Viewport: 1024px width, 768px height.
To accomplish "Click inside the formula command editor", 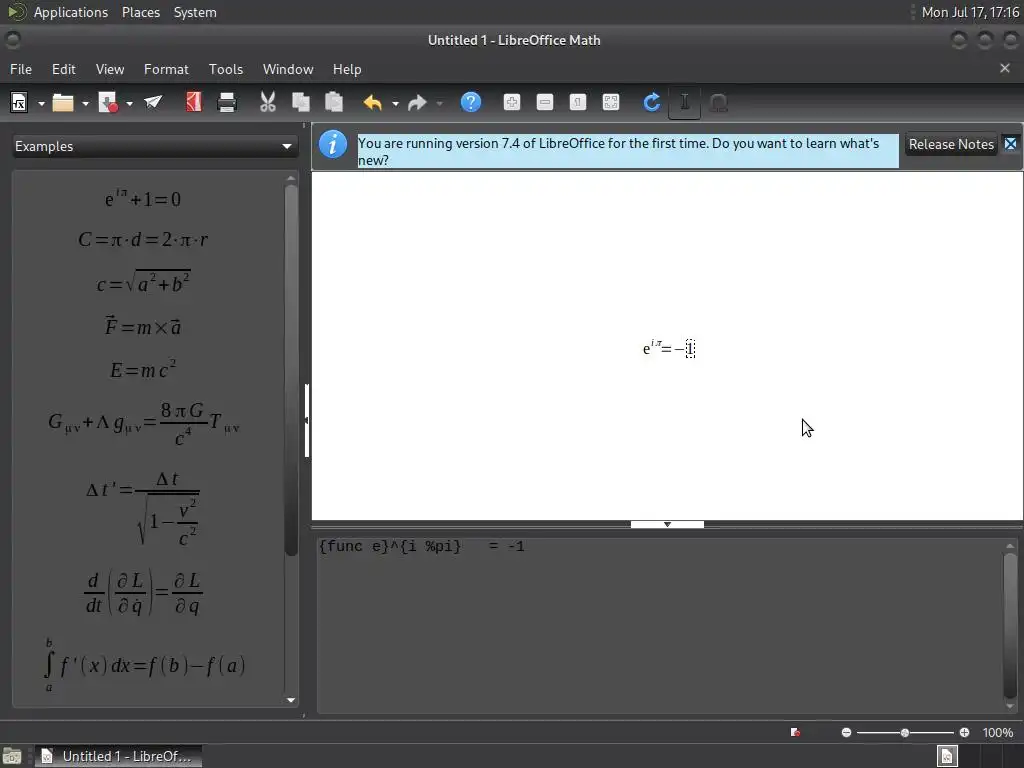I will (660, 626).
